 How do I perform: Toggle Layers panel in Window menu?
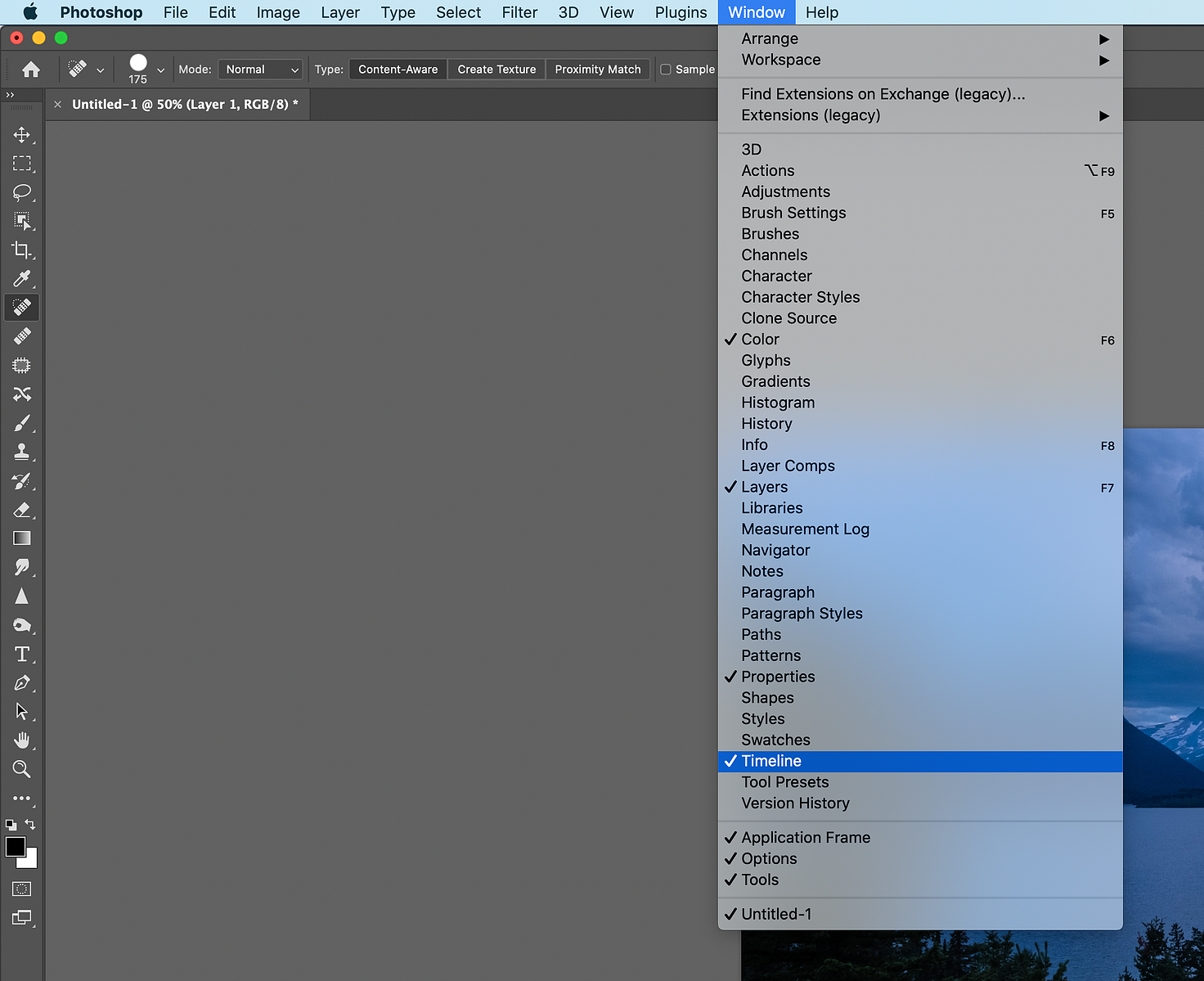point(920,487)
